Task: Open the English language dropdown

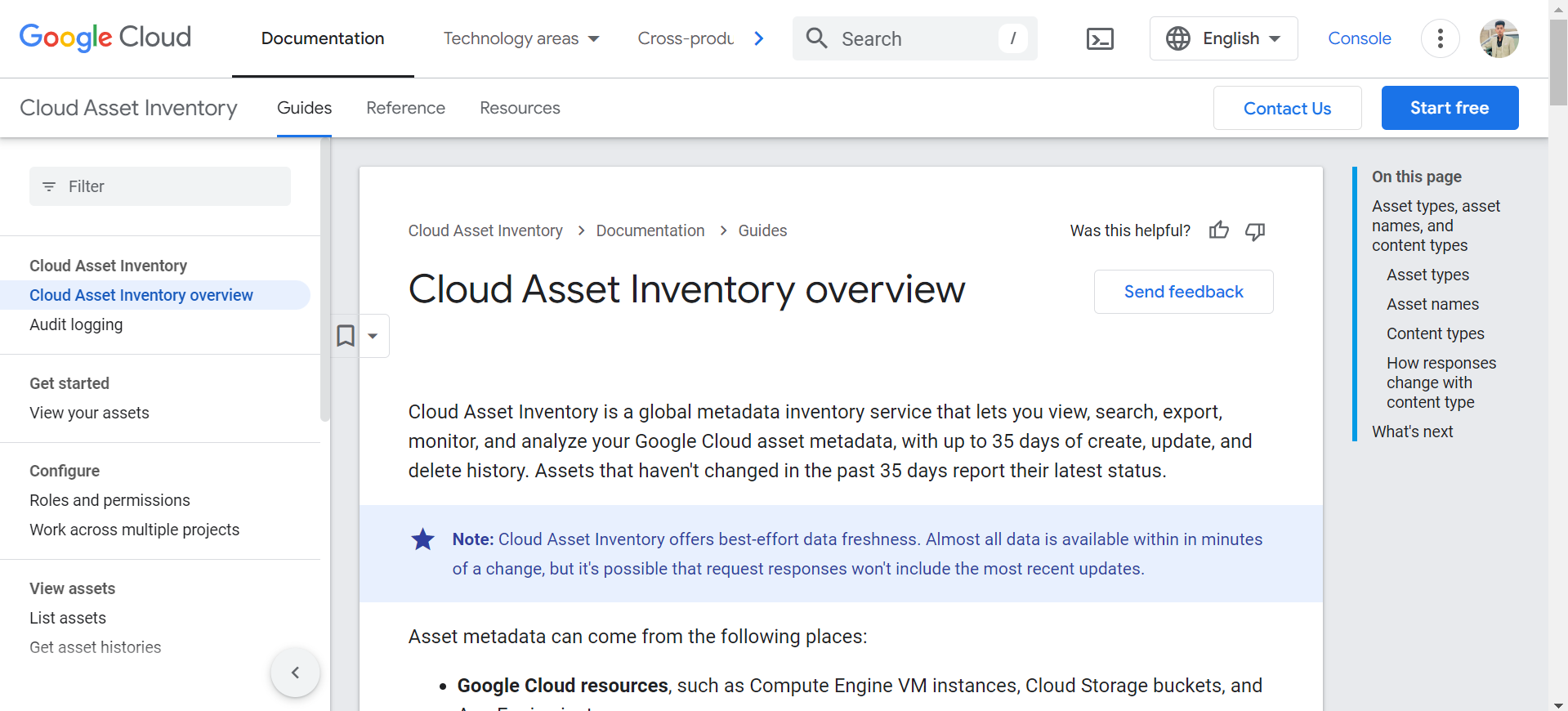Action: click(1223, 38)
